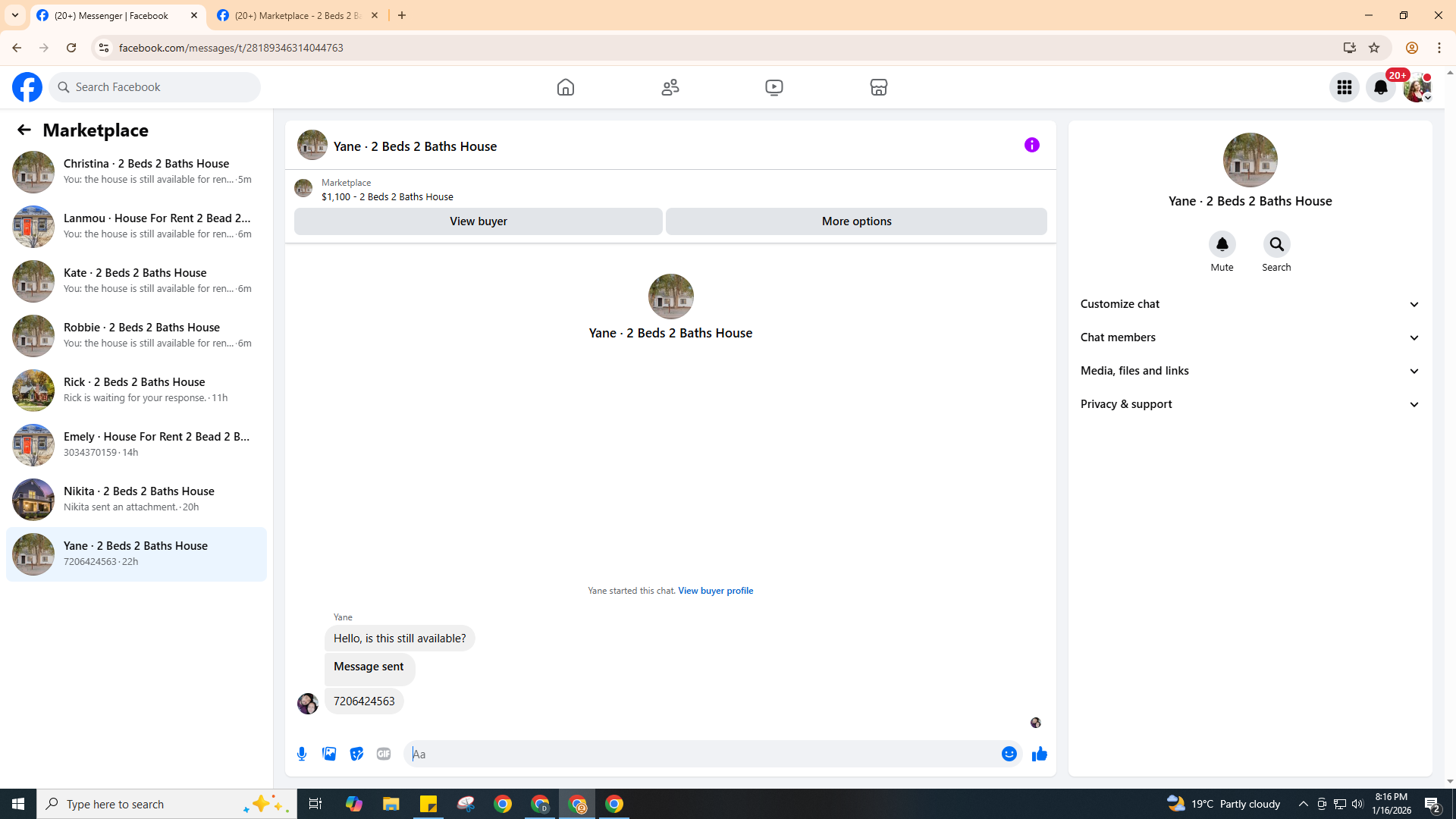This screenshot has height=819, width=1456.
Task: Attach a file with photo icon
Action: [x=329, y=754]
